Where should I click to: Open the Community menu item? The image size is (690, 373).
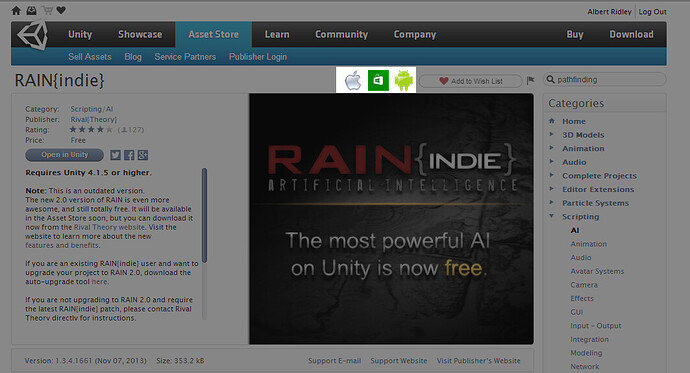[341, 34]
